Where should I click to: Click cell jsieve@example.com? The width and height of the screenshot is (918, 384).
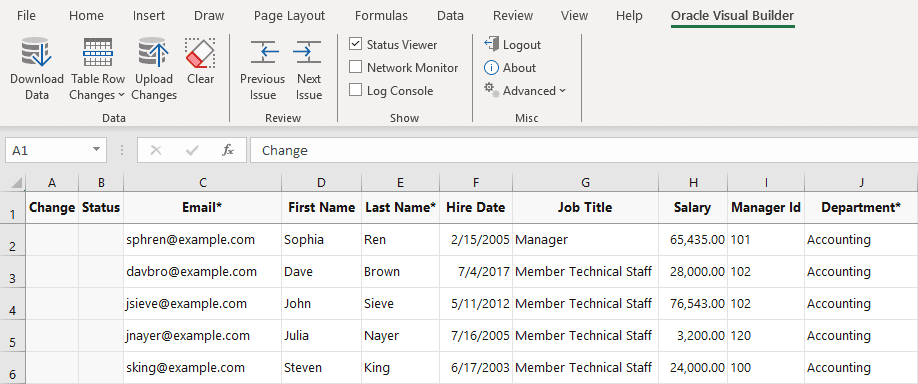coord(203,304)
